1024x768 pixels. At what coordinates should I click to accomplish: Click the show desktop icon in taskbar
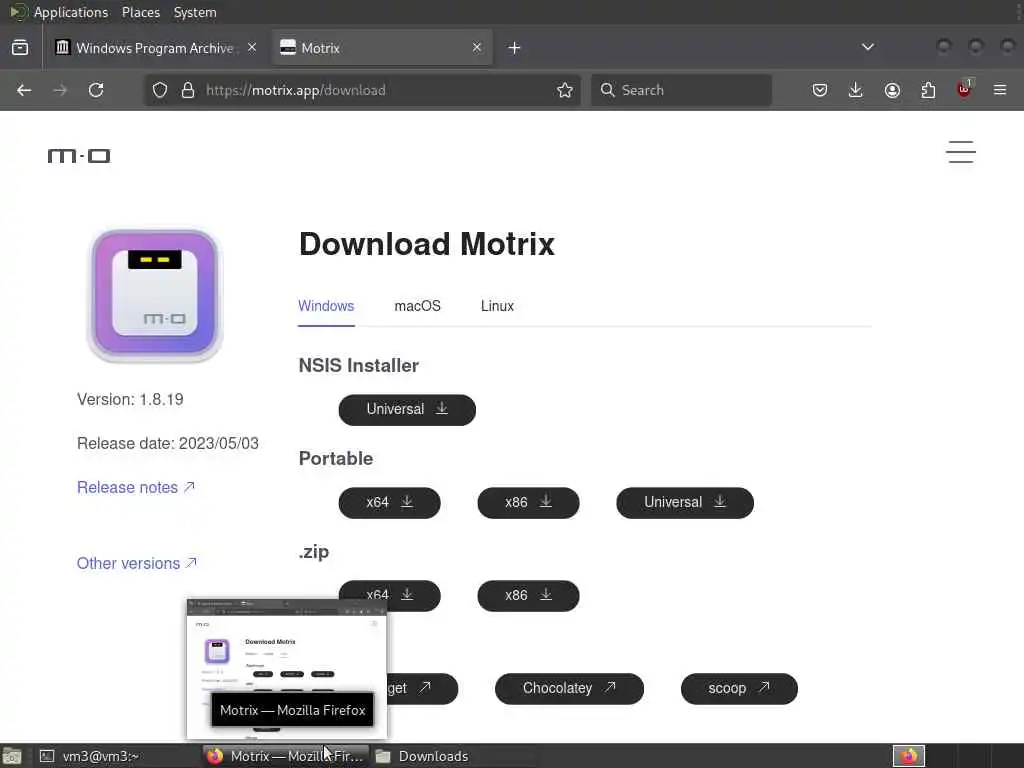pyautogui.click(x=12, y=756)
